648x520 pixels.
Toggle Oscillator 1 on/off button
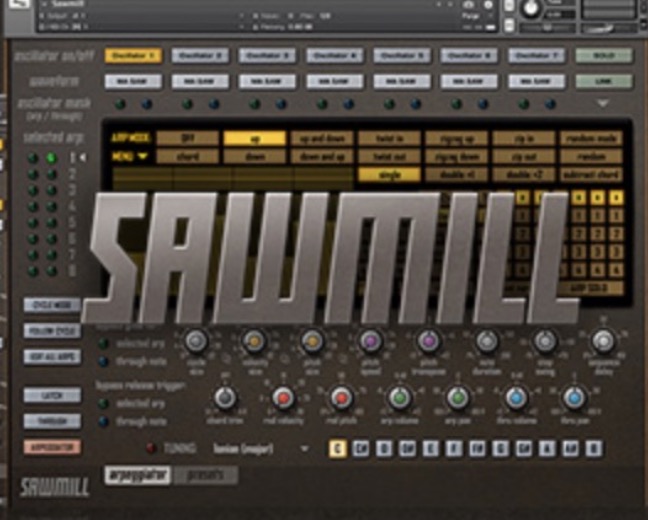133,55
